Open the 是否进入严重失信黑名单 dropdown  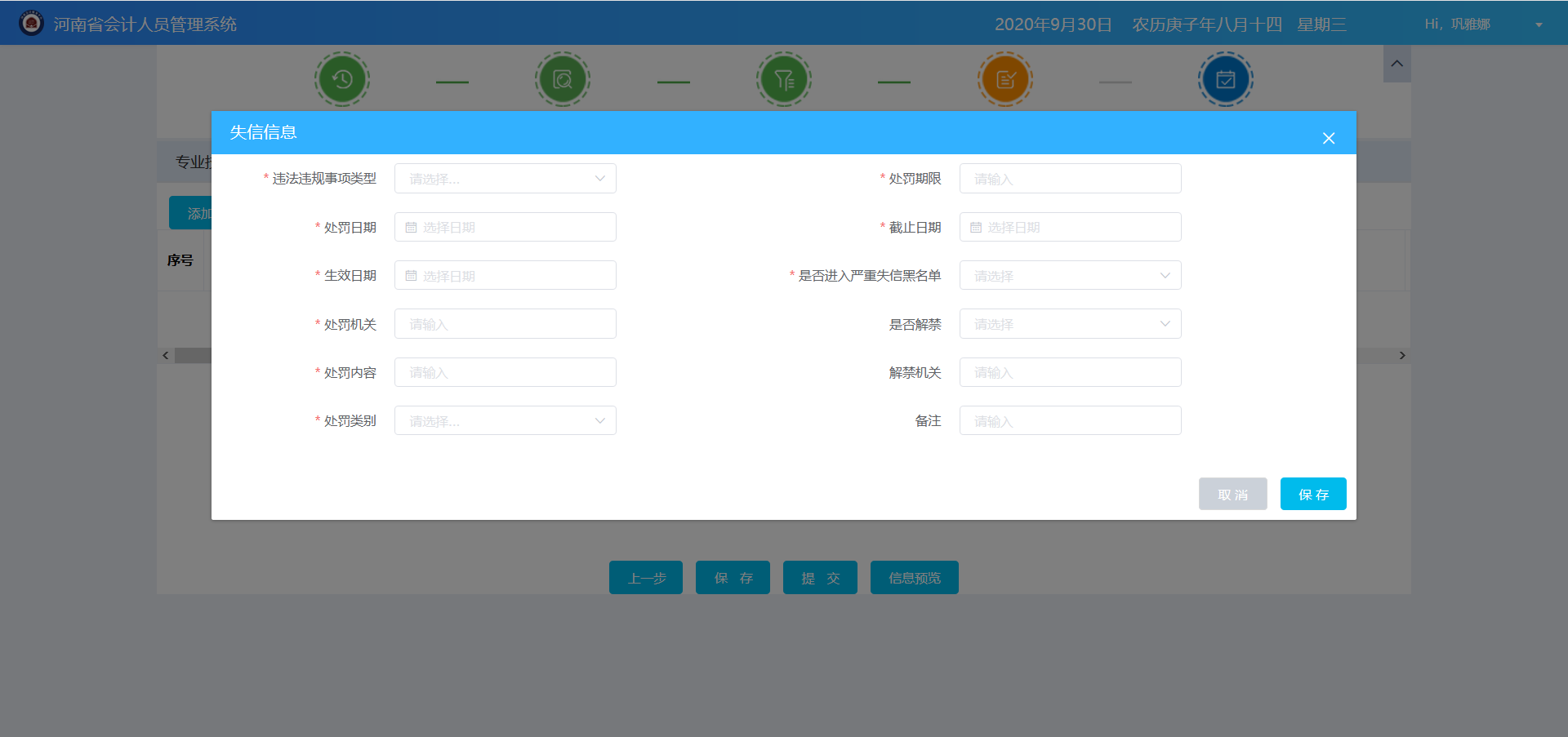(x=1070, y=275)
